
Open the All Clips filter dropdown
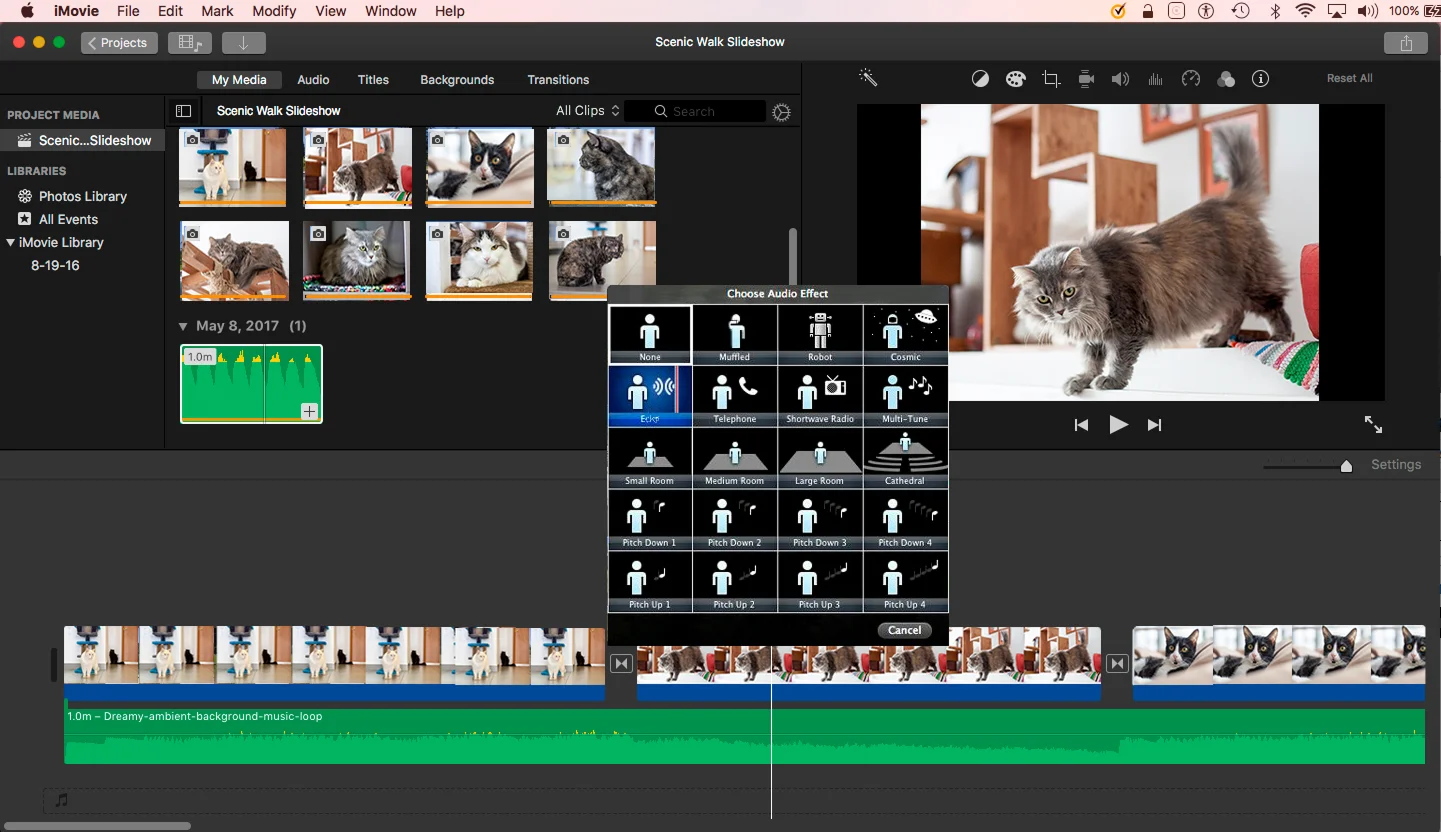point(588,111)
